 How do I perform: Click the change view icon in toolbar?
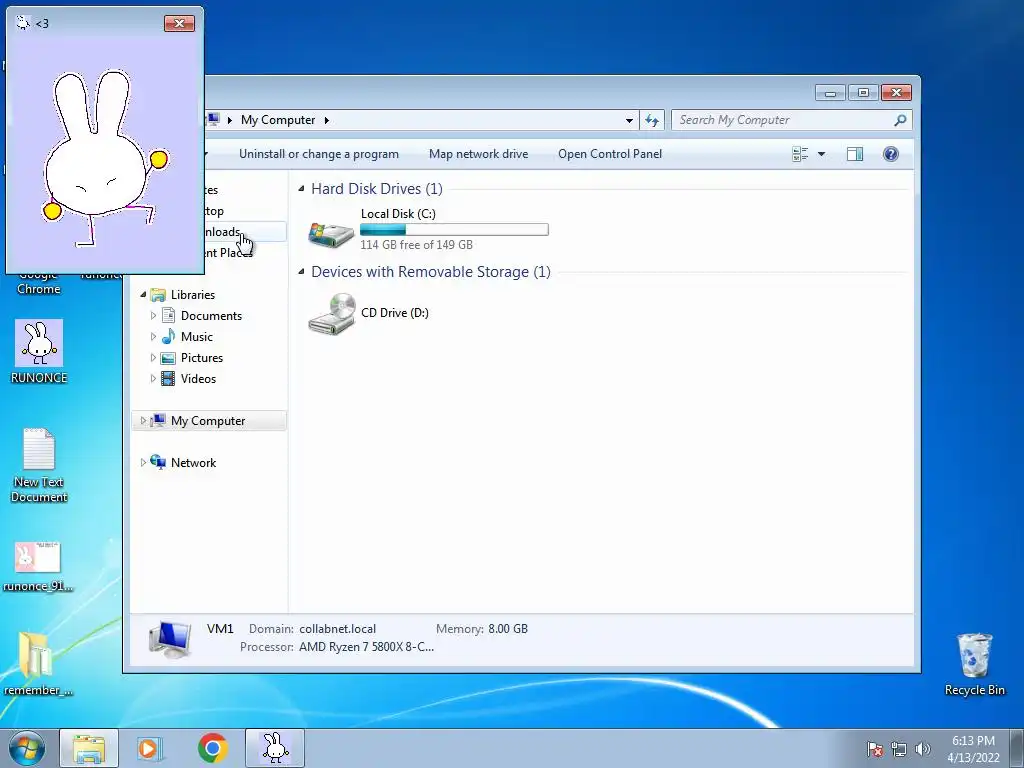click(x=800, y=154)
